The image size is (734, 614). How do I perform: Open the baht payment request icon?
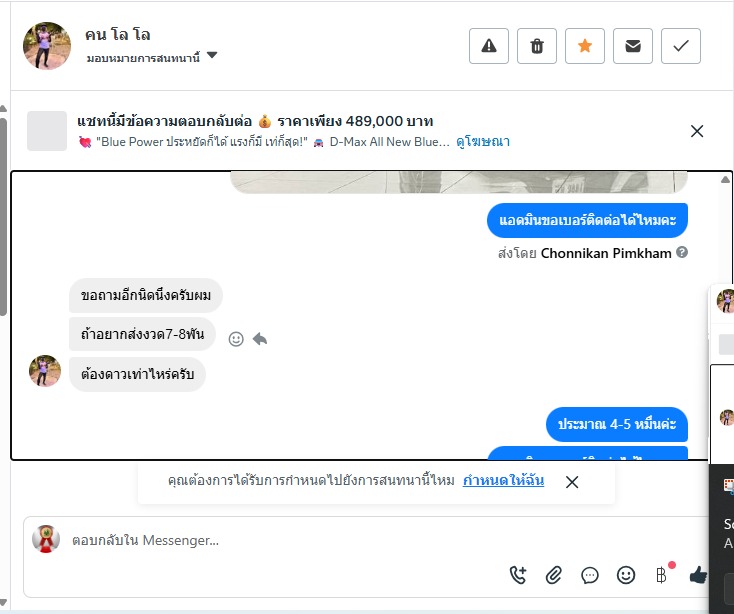coord(662,575)
